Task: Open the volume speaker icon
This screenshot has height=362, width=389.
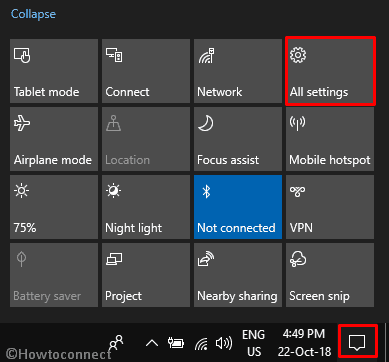Action: [x=223, y=343]
